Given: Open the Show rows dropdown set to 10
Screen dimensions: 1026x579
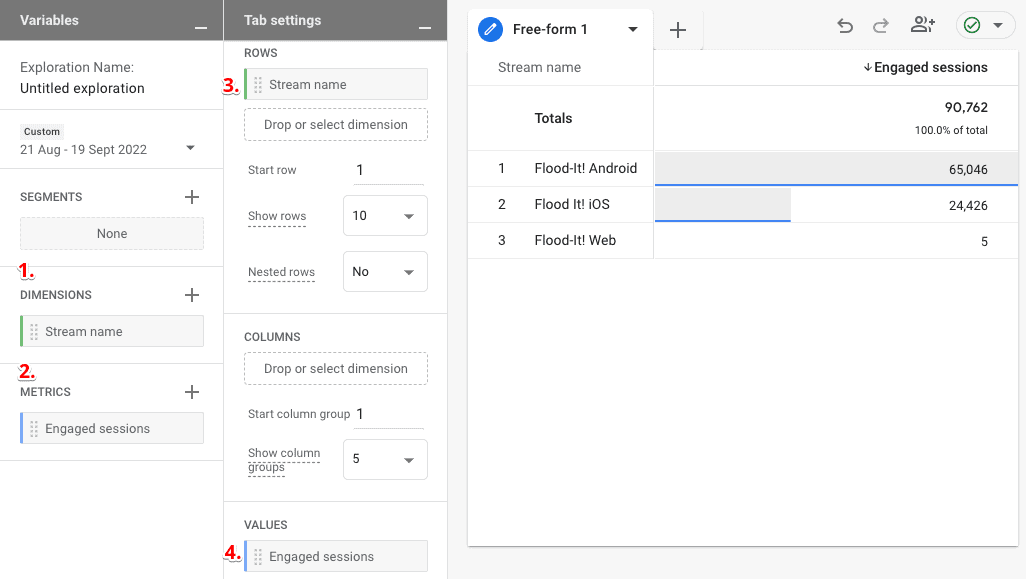Looking at the screenshot, I should click(x=385, y=215).
